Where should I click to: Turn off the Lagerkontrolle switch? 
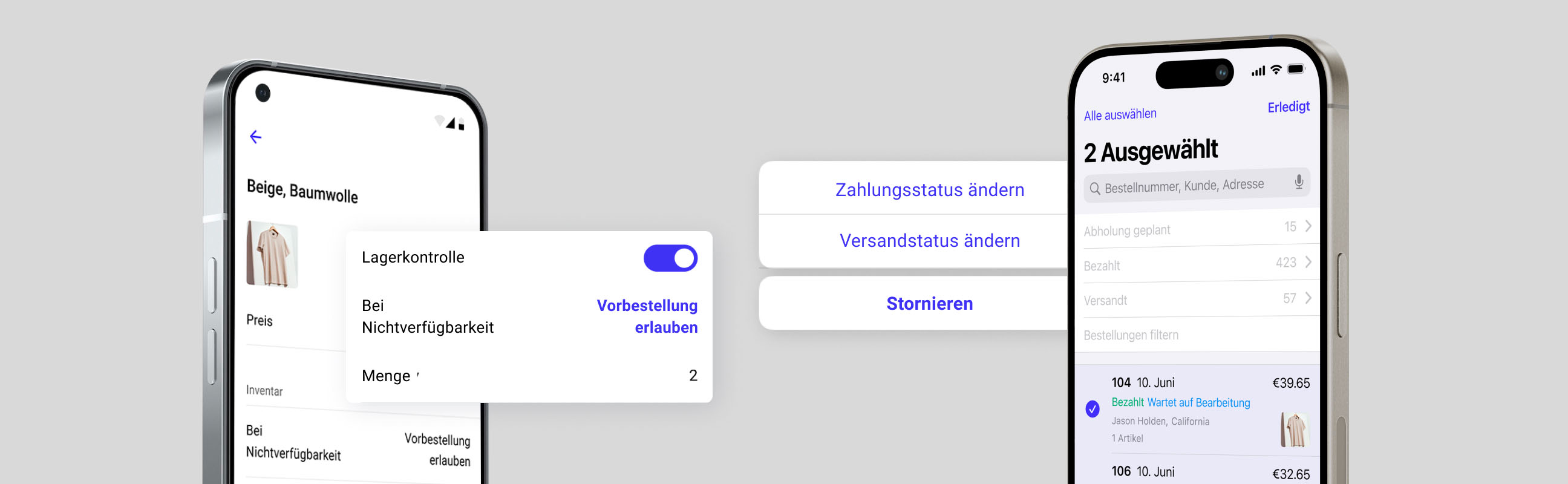pos(670,258)
